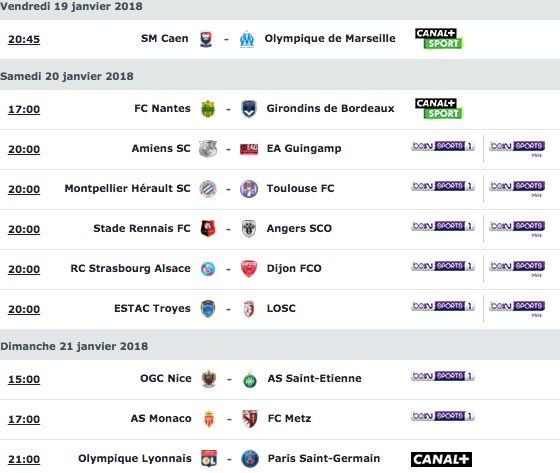560x473 pixels.
Task: Click the Paris Saint-Germain crest
Action: (250, 459)
